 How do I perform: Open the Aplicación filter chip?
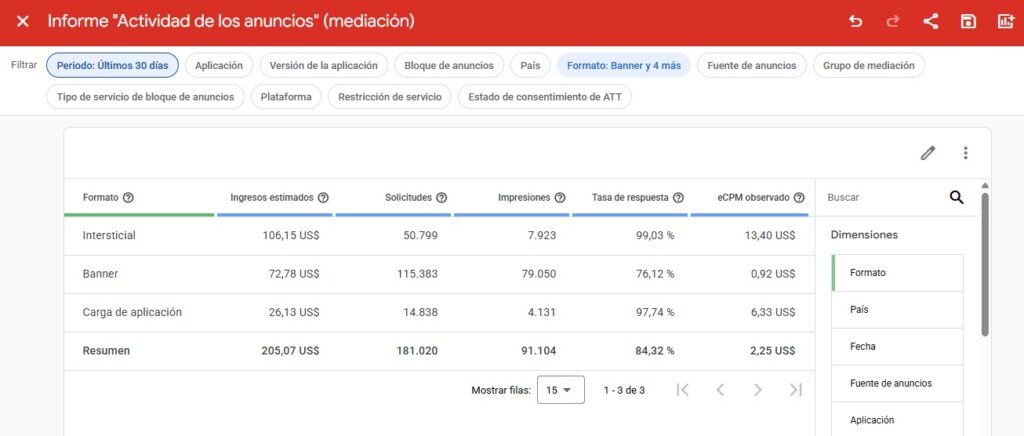click(219, 65)
